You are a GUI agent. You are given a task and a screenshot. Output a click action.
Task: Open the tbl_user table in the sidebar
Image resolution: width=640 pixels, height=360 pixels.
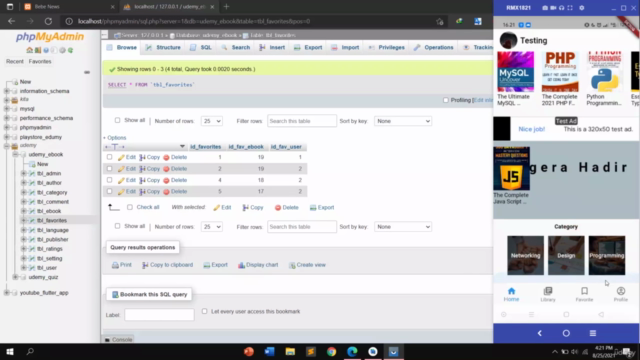click(47, 268)
